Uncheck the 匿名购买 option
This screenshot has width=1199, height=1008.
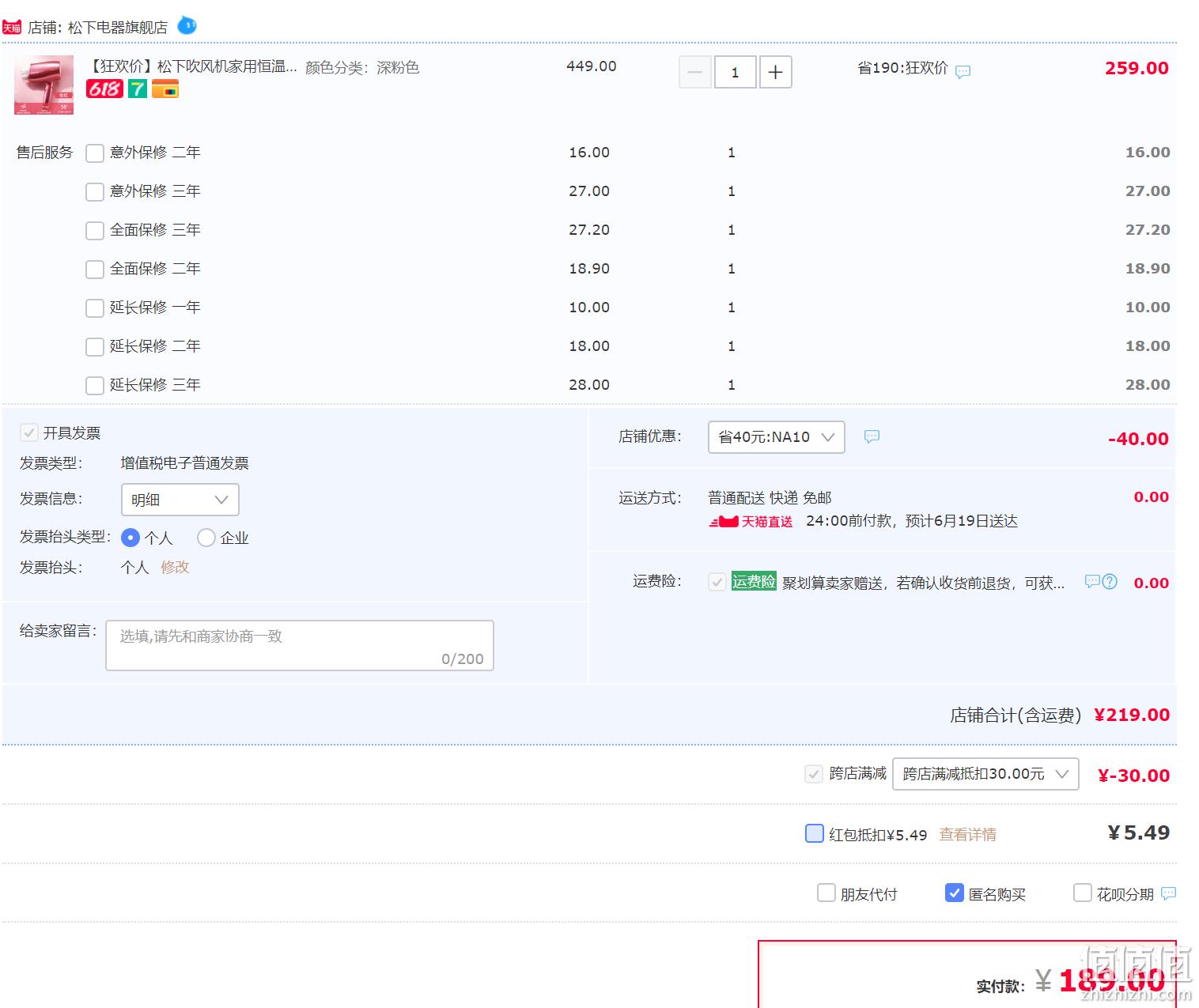955,893
